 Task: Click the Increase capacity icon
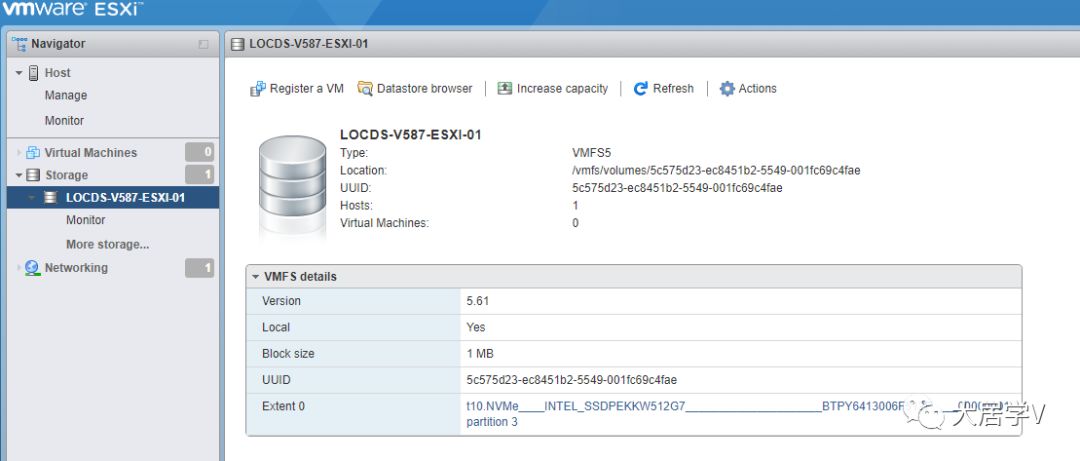coord(505,88)
